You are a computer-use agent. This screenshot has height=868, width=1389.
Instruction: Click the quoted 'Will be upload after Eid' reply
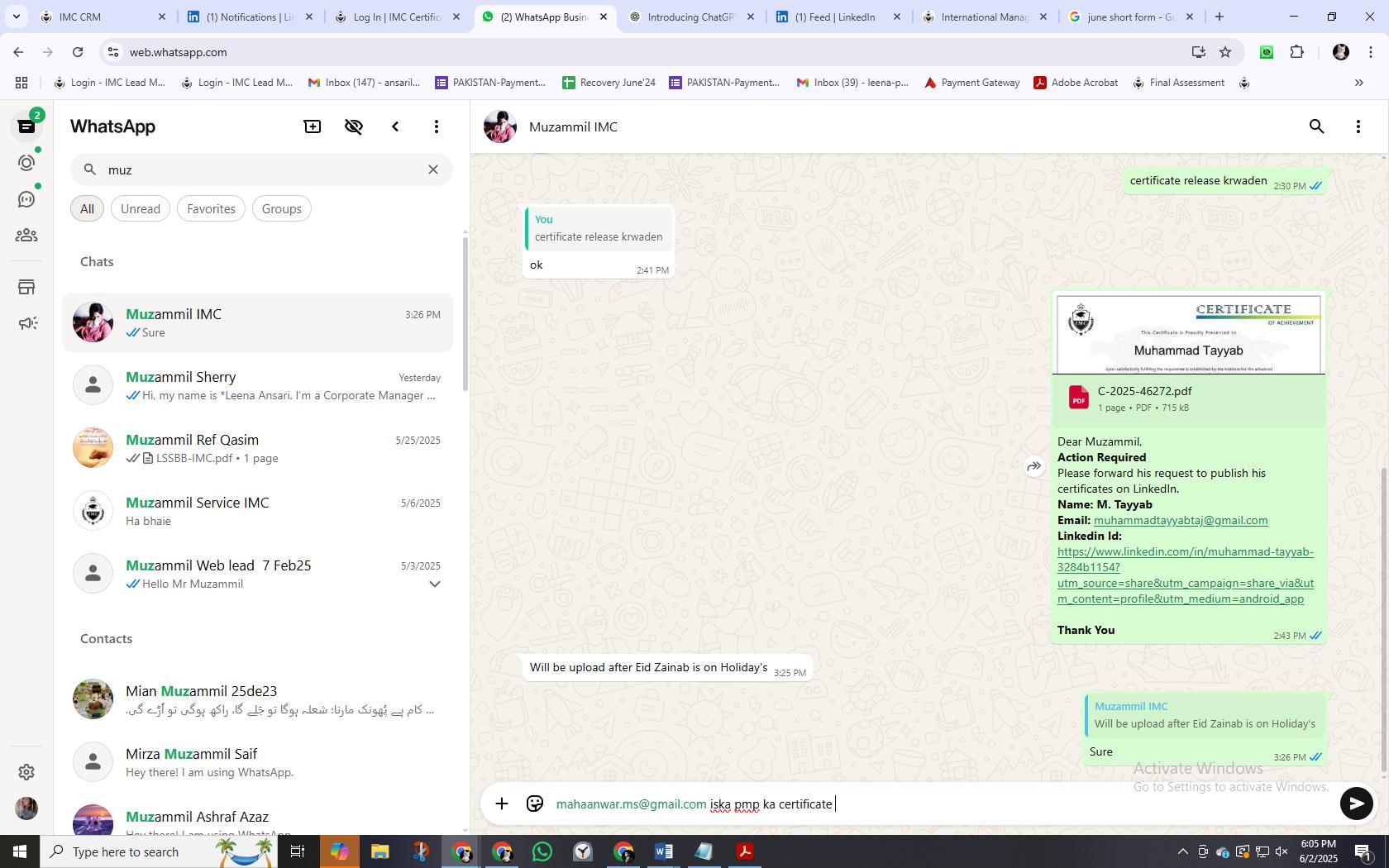[1205, 715]
